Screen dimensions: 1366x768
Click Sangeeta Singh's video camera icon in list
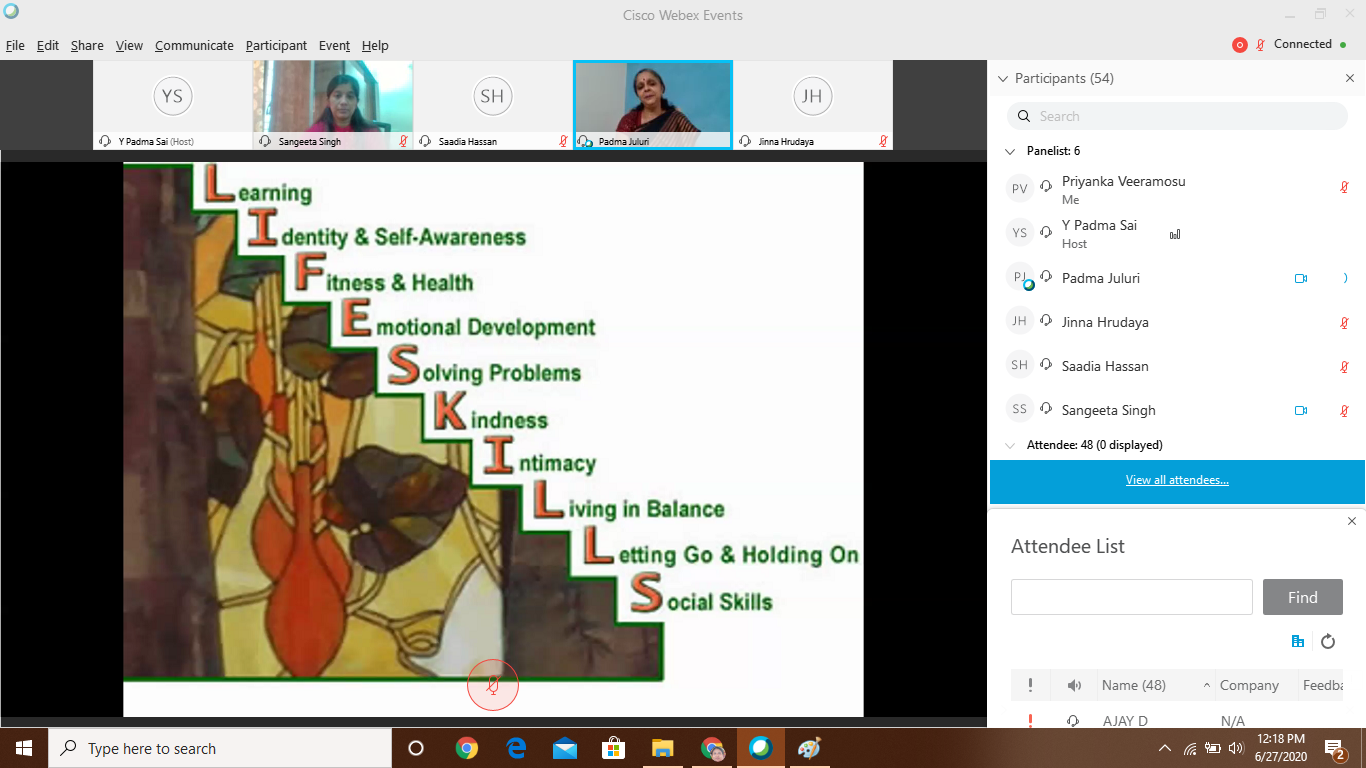(1301, 410)
